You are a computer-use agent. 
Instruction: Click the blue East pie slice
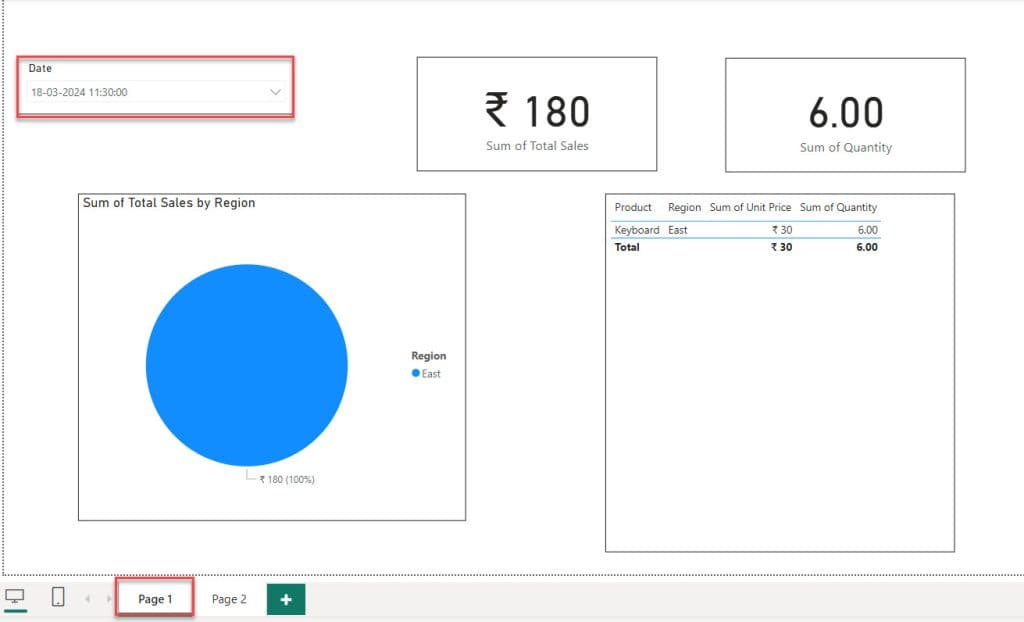[x=247, y=365]
